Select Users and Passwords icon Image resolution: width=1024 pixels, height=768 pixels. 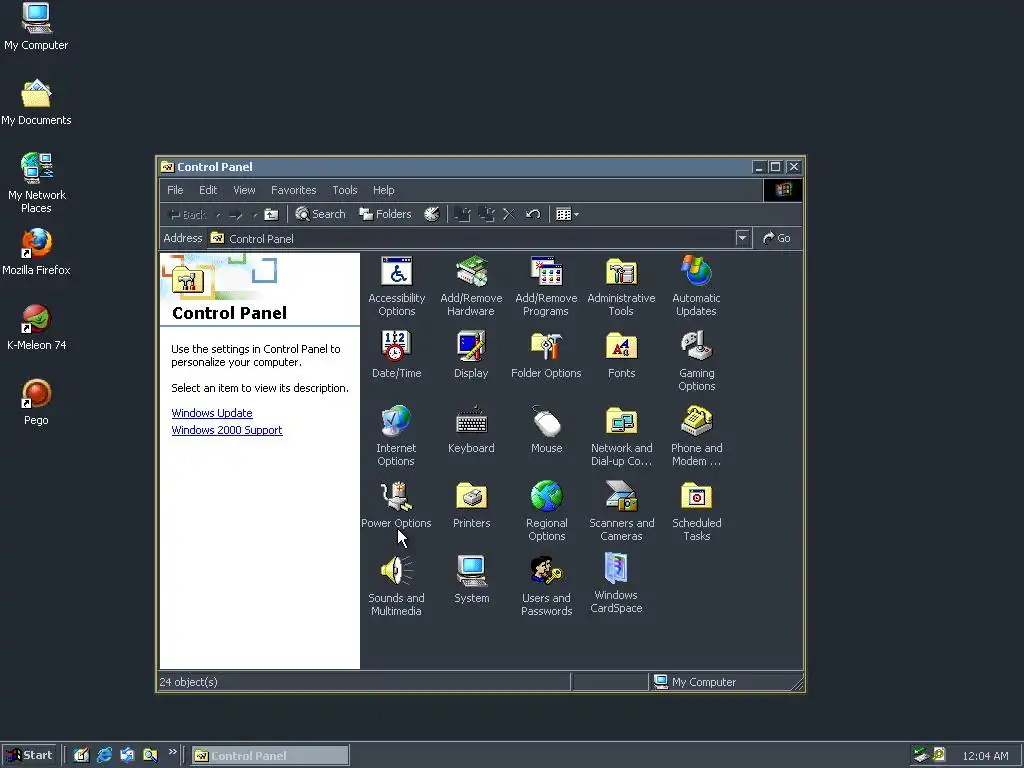(x=547, y=586)
